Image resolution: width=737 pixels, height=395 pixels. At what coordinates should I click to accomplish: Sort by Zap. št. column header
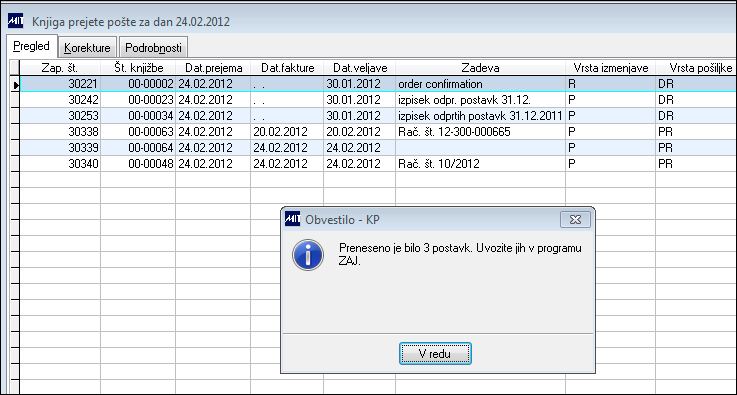tap(60, 68)
